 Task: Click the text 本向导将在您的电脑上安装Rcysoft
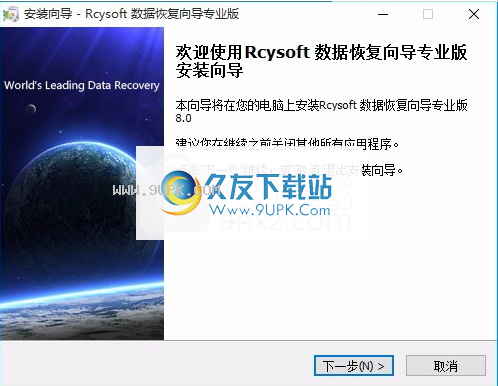[266, 105]
